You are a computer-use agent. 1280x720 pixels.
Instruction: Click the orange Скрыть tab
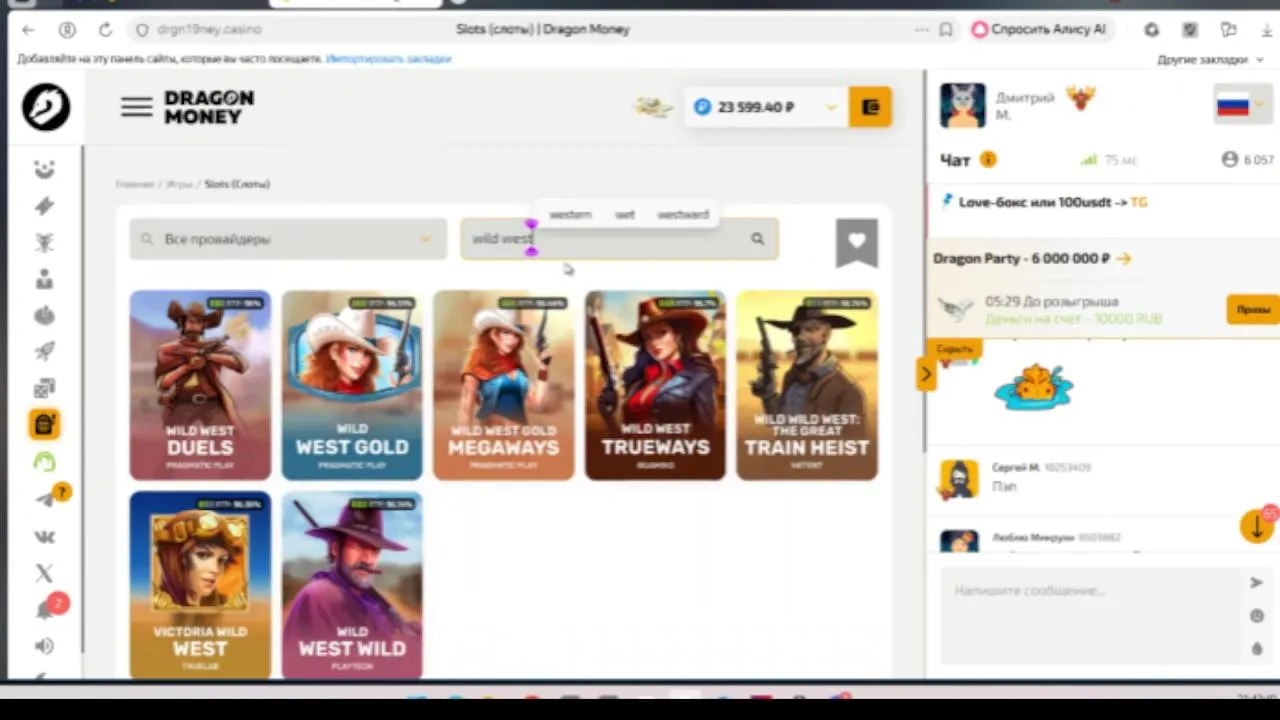955,349
